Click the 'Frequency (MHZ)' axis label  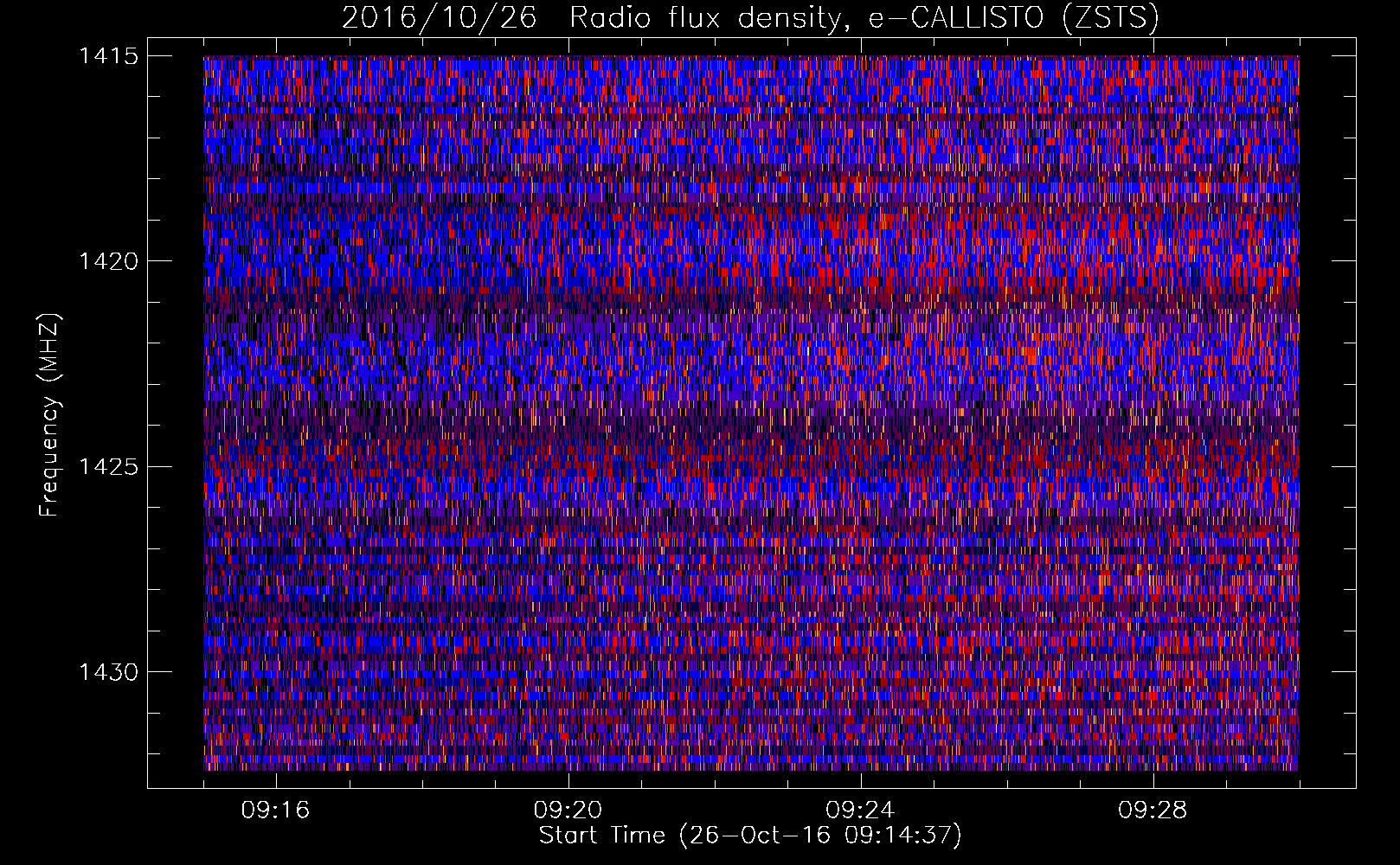[49, 414]
